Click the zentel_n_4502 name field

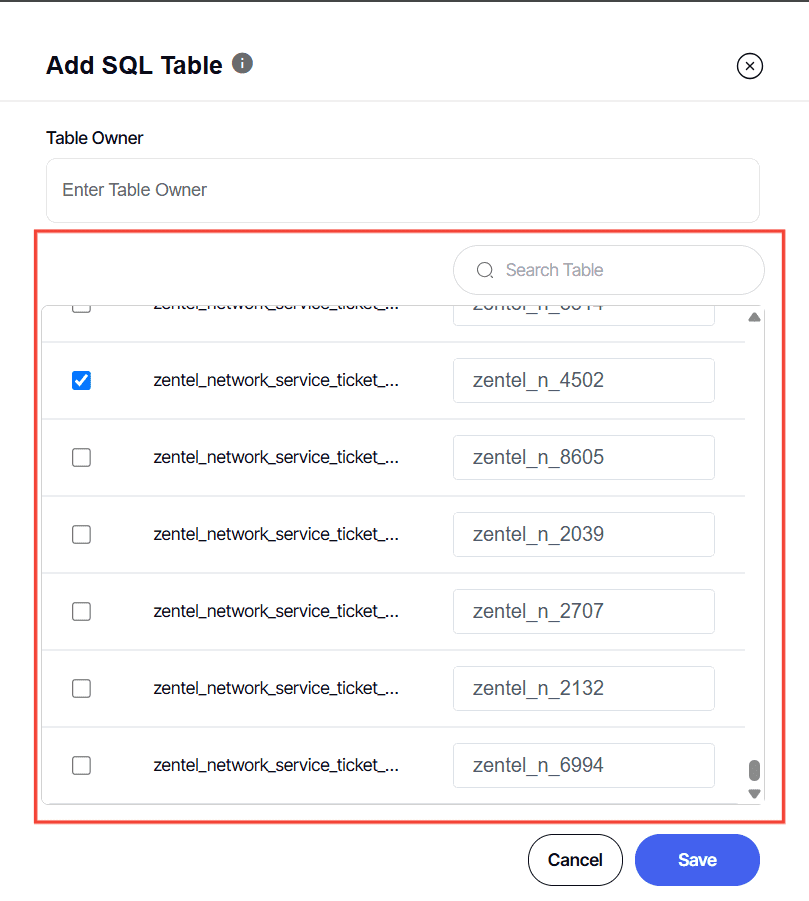pos(583,380)
